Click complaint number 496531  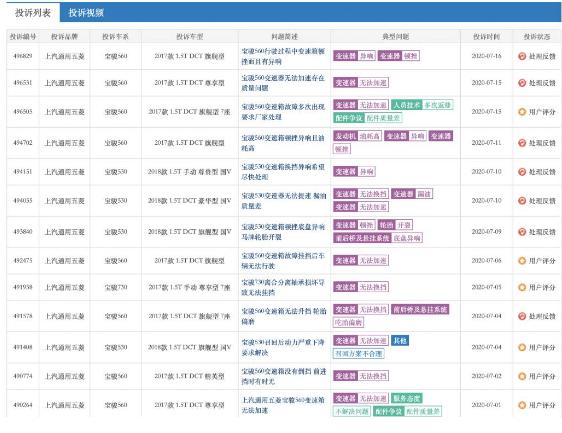(x=23, y=83)
